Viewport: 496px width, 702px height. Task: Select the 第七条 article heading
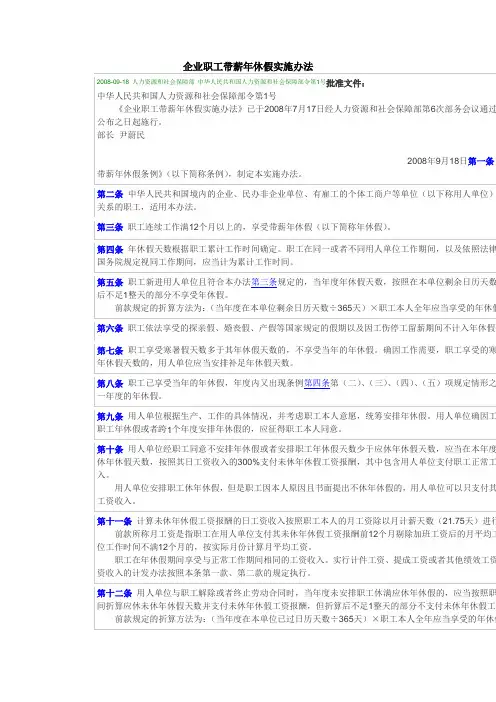tap(110, 351)
